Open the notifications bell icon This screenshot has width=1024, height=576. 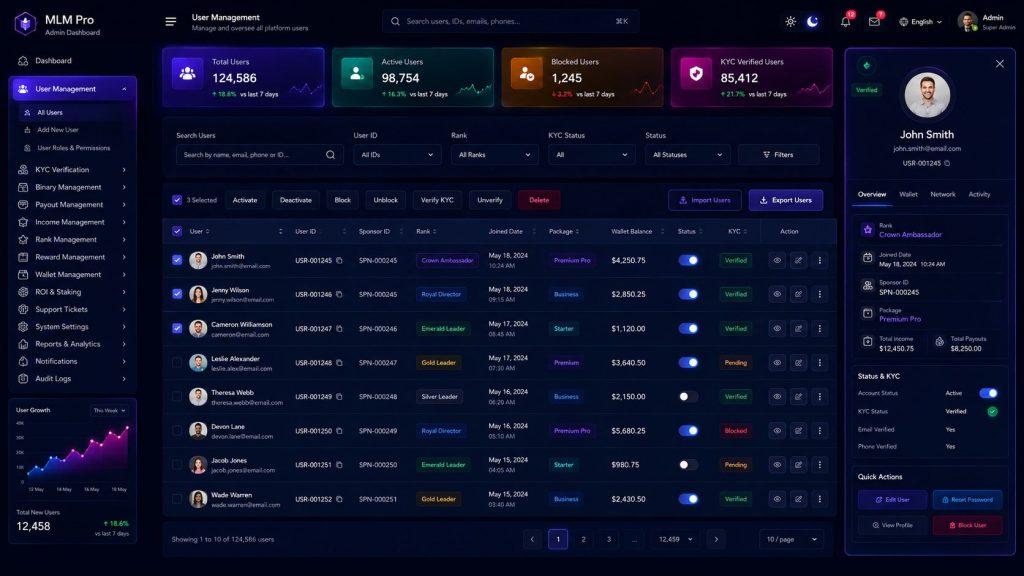coord(845,22)
